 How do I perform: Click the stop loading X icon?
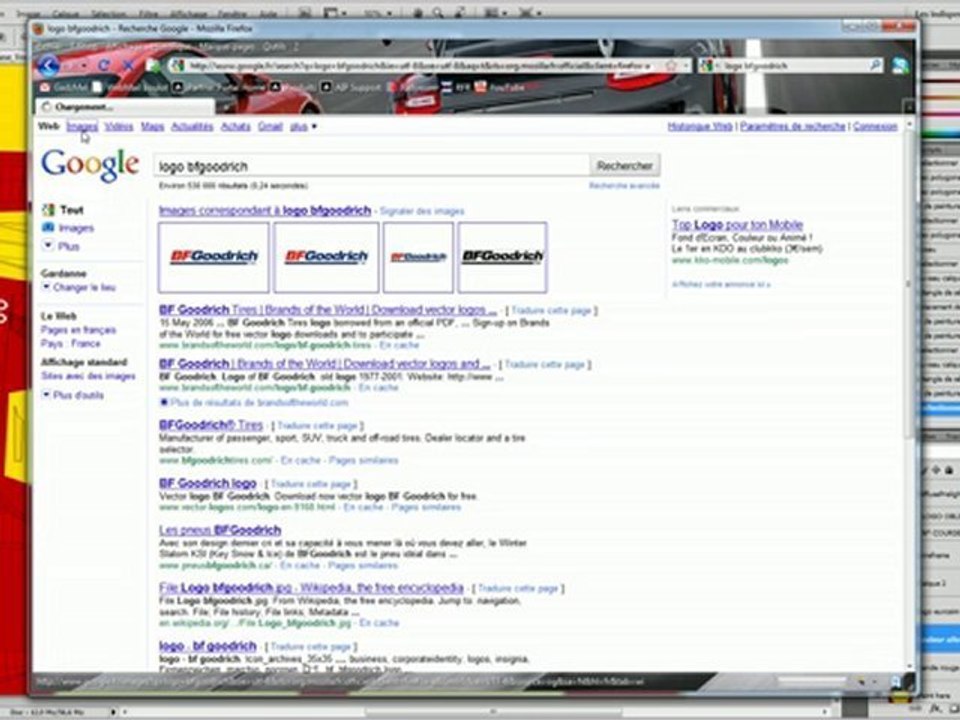pyautogui.click(x=128, y=65)
